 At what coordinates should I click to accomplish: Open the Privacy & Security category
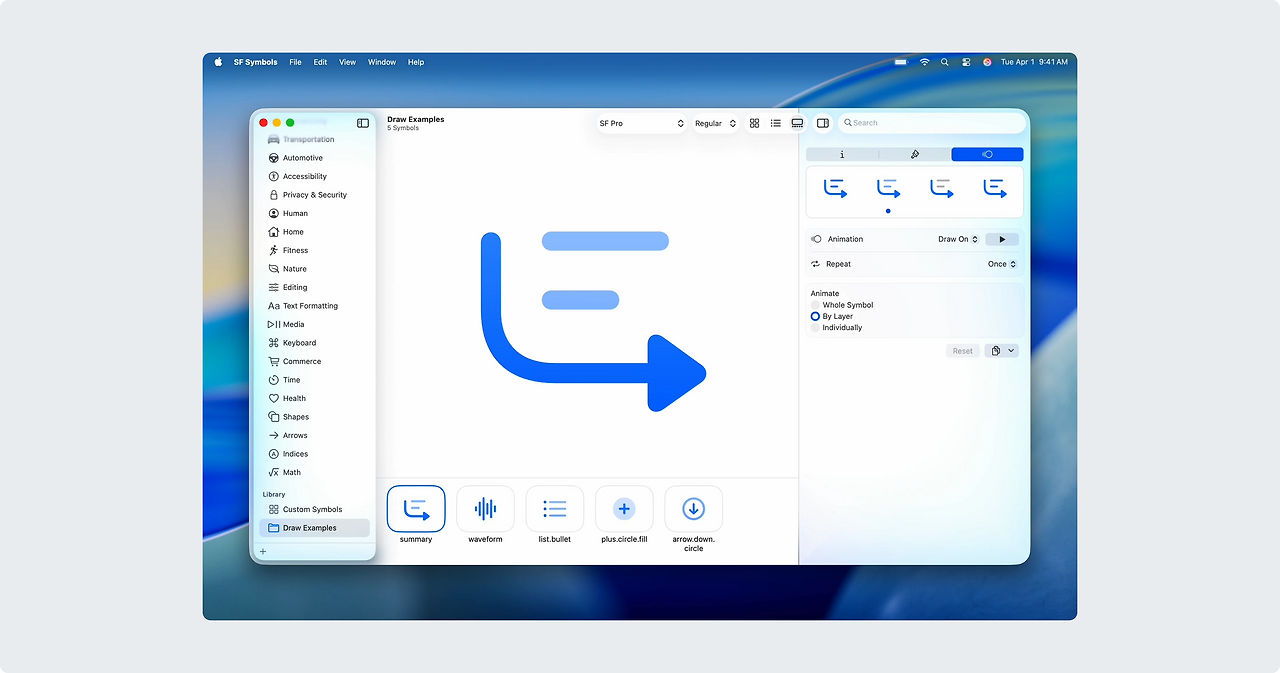[314, 195]
